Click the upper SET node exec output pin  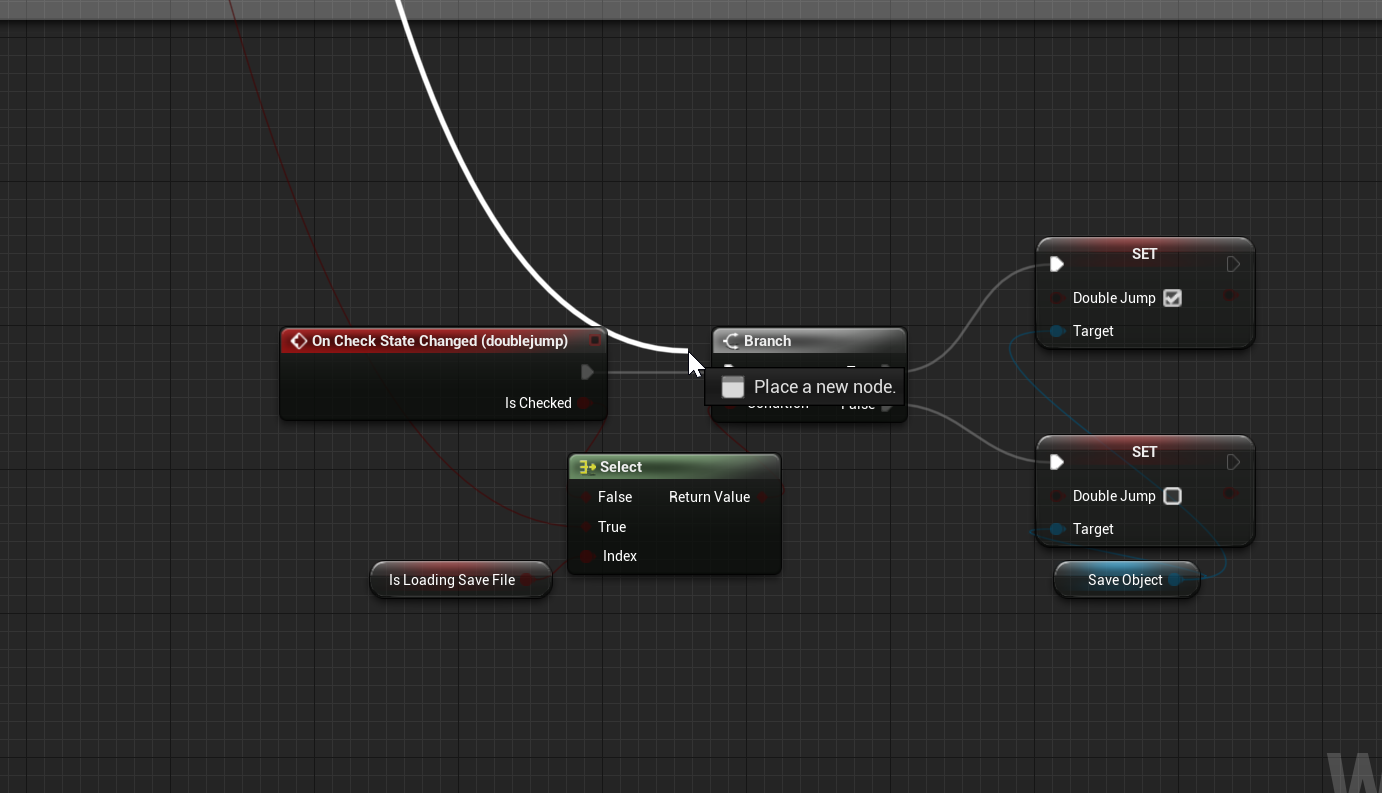coord(1233,264)
